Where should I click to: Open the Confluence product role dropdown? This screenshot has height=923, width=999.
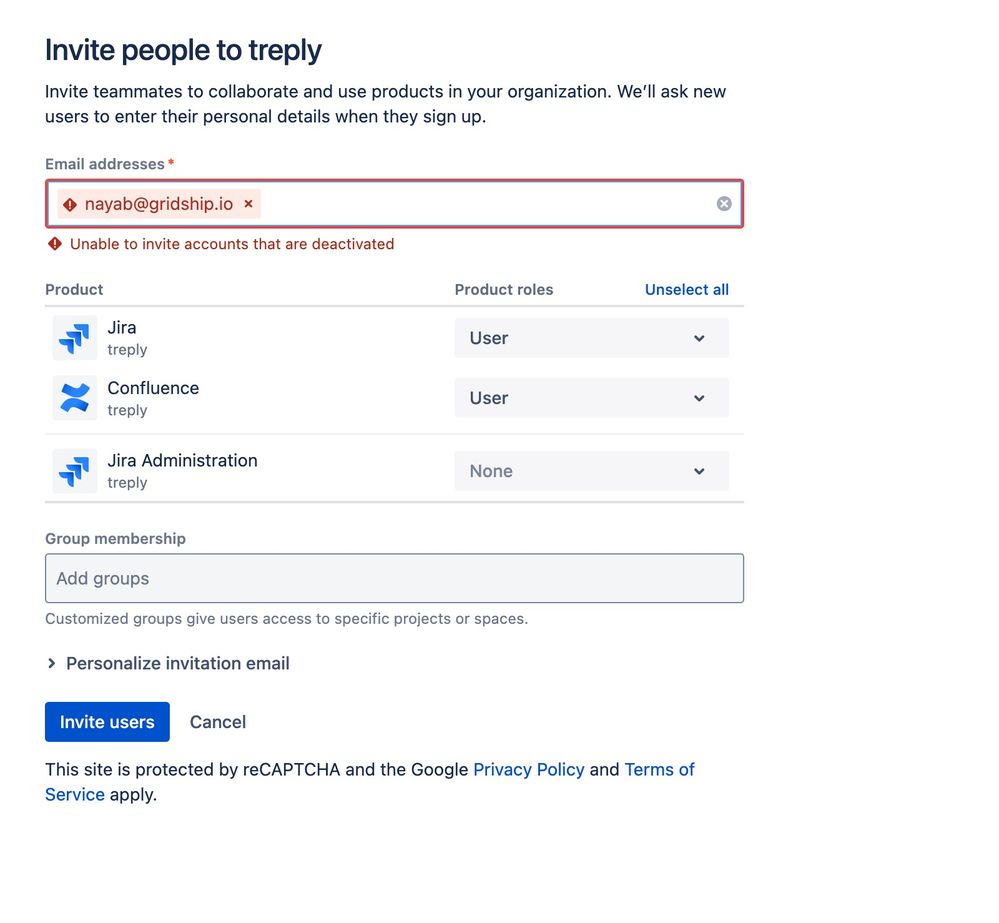point(591,398)
